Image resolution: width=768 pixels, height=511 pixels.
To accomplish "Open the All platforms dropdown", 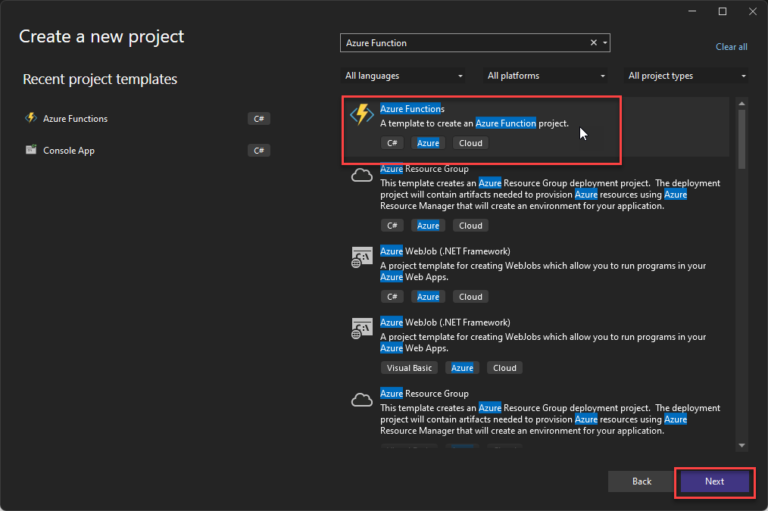I will tap(546, 76).
